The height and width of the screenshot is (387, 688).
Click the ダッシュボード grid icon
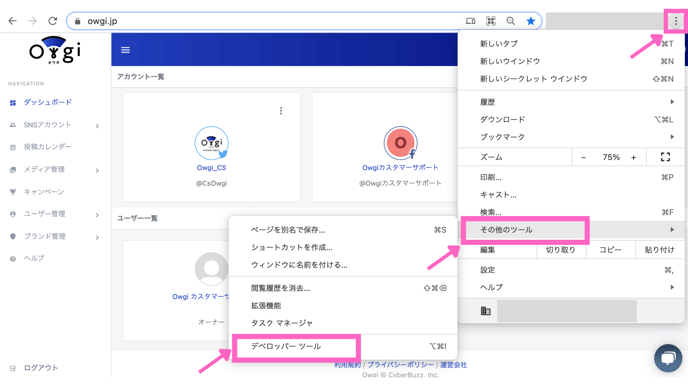coord(13,103)
